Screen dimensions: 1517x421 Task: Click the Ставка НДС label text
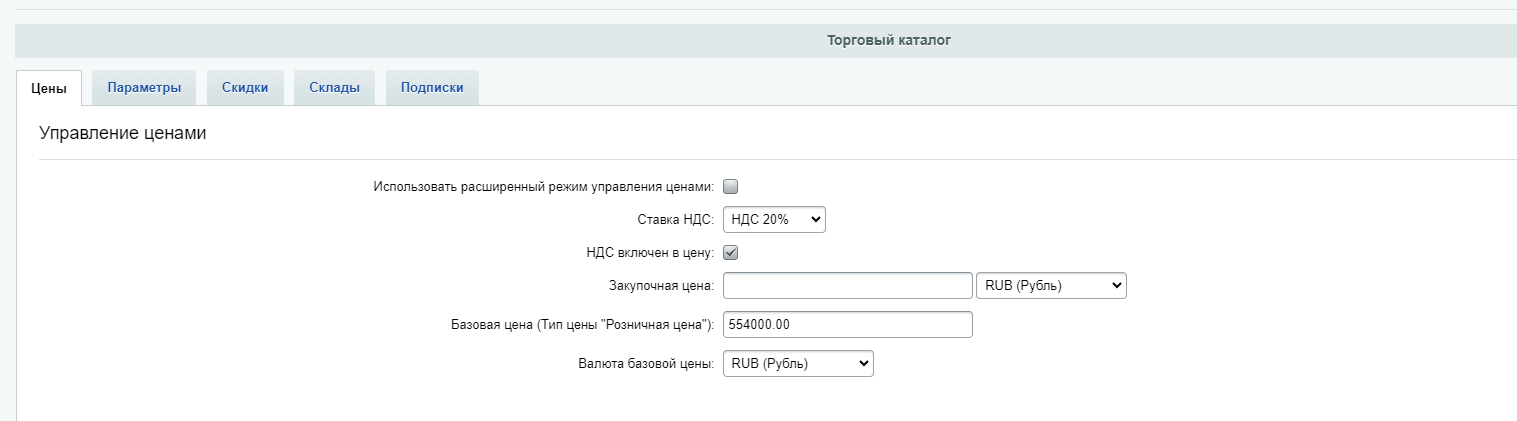(675, 220)
